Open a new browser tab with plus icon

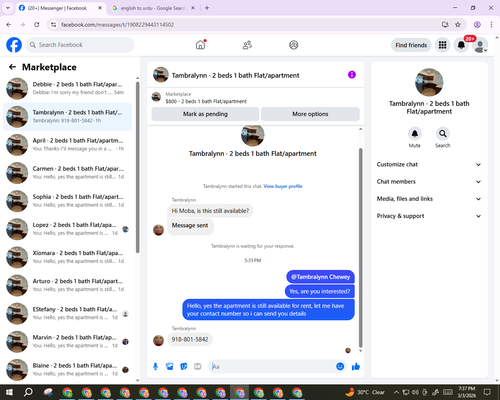tap(207, 8)
